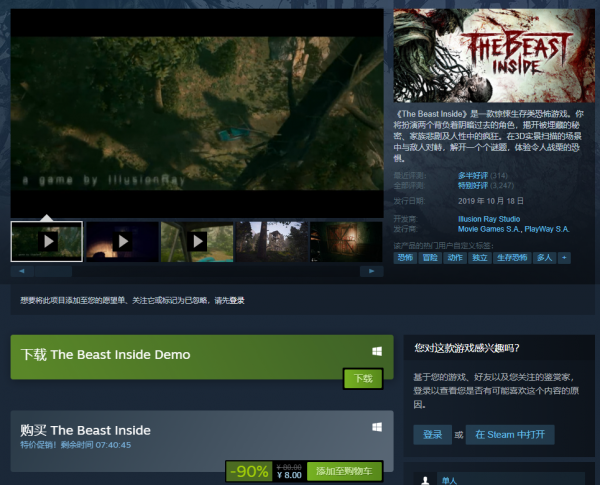
Task: Click release date 2019 年 10 月 18 日
Action: (x=491, y=201)
